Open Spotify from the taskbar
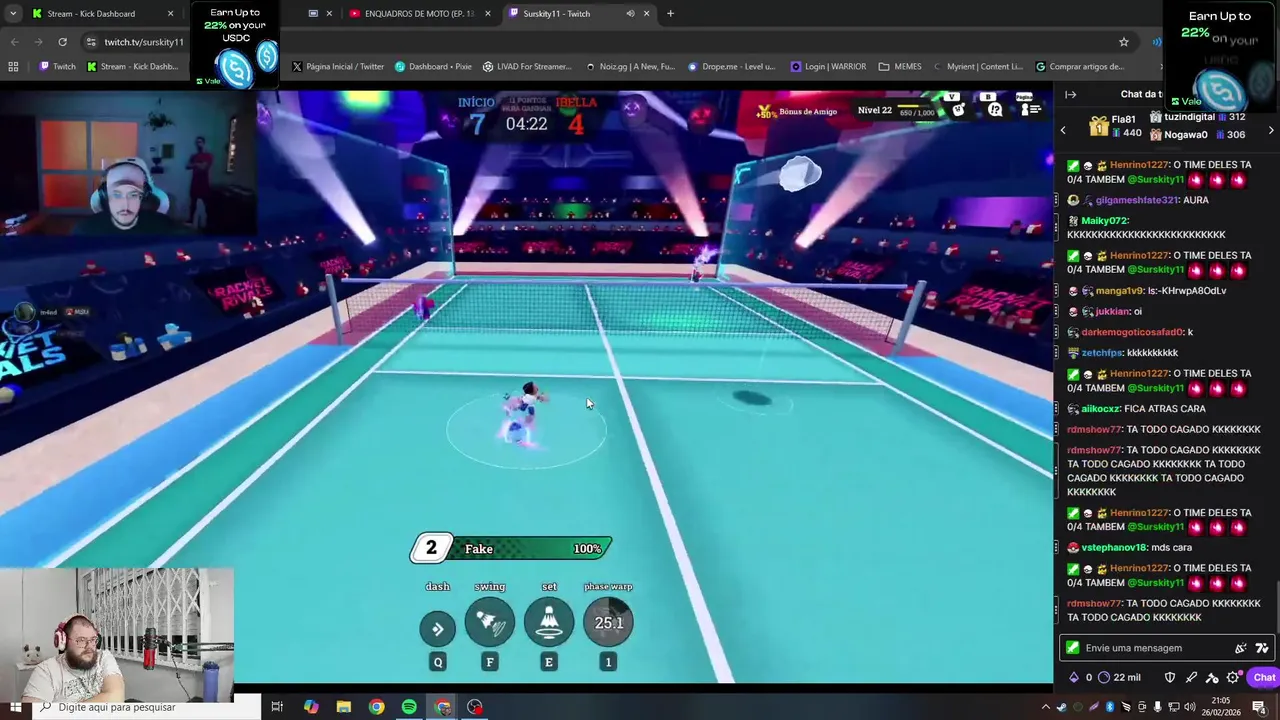 (x=409, y=707)
